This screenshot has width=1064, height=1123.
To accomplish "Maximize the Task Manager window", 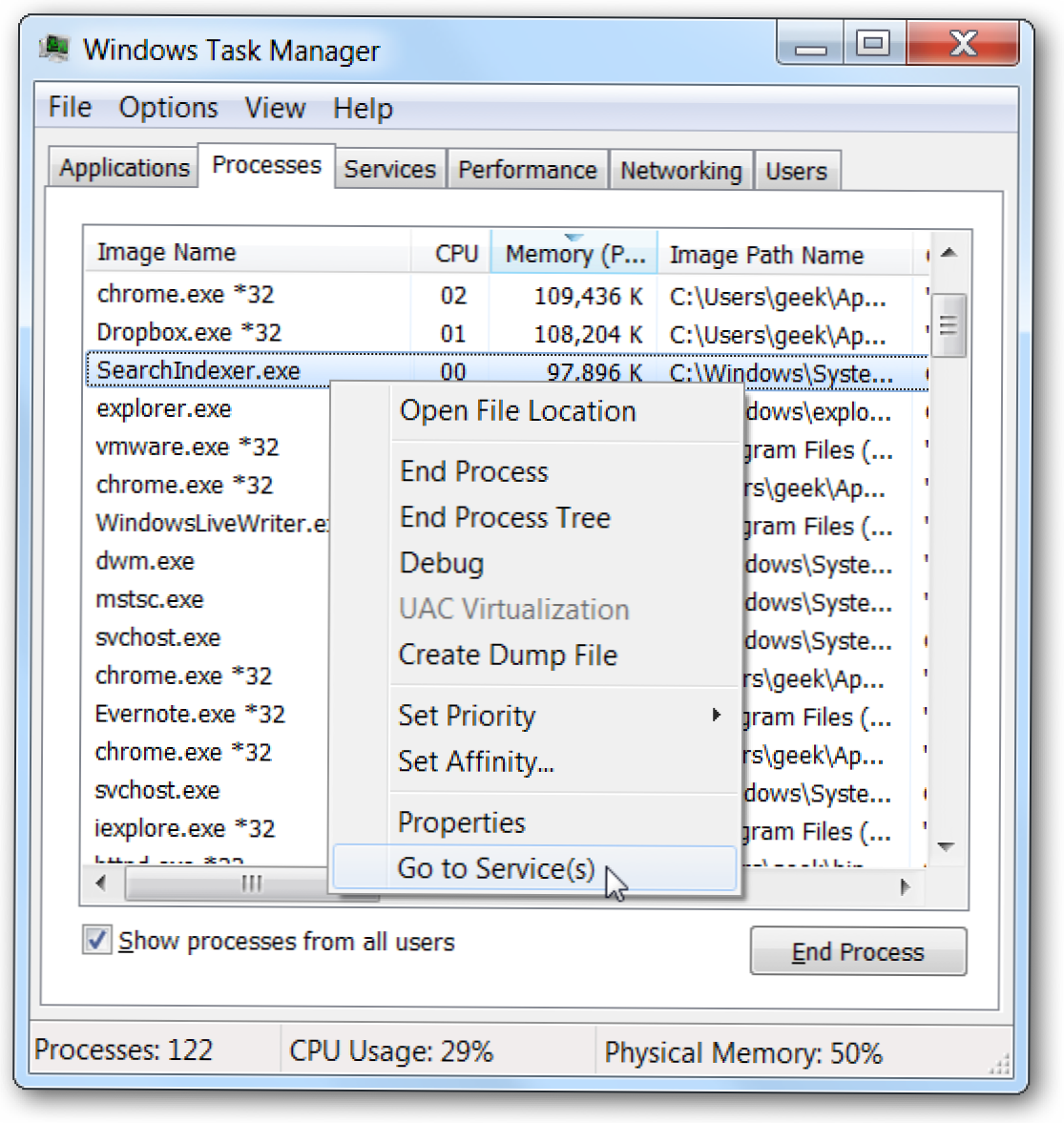I will (873, 44).
